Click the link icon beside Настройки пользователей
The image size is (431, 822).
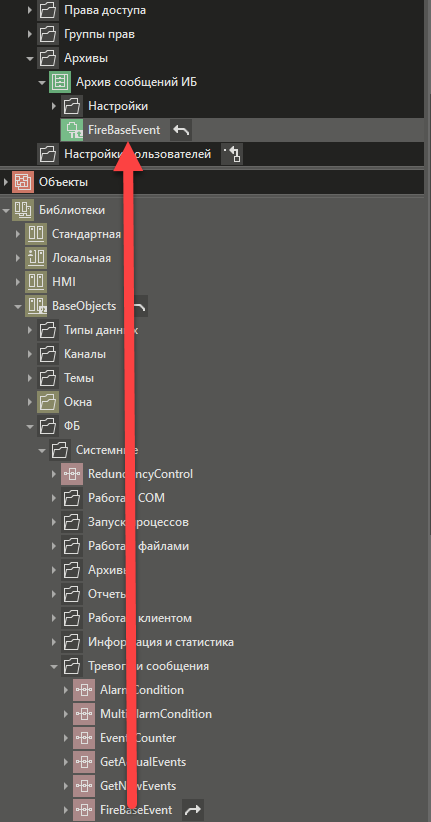tap(231, 154)
